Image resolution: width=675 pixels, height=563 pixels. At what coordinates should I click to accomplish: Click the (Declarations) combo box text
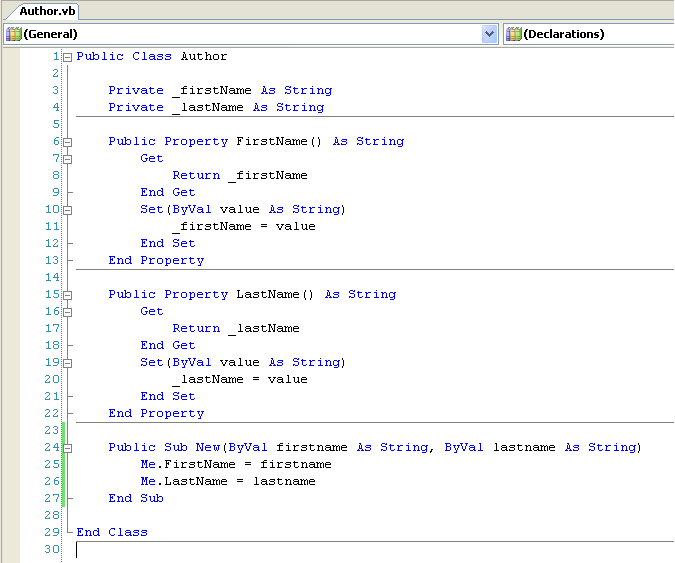click(x=564, y=34)
